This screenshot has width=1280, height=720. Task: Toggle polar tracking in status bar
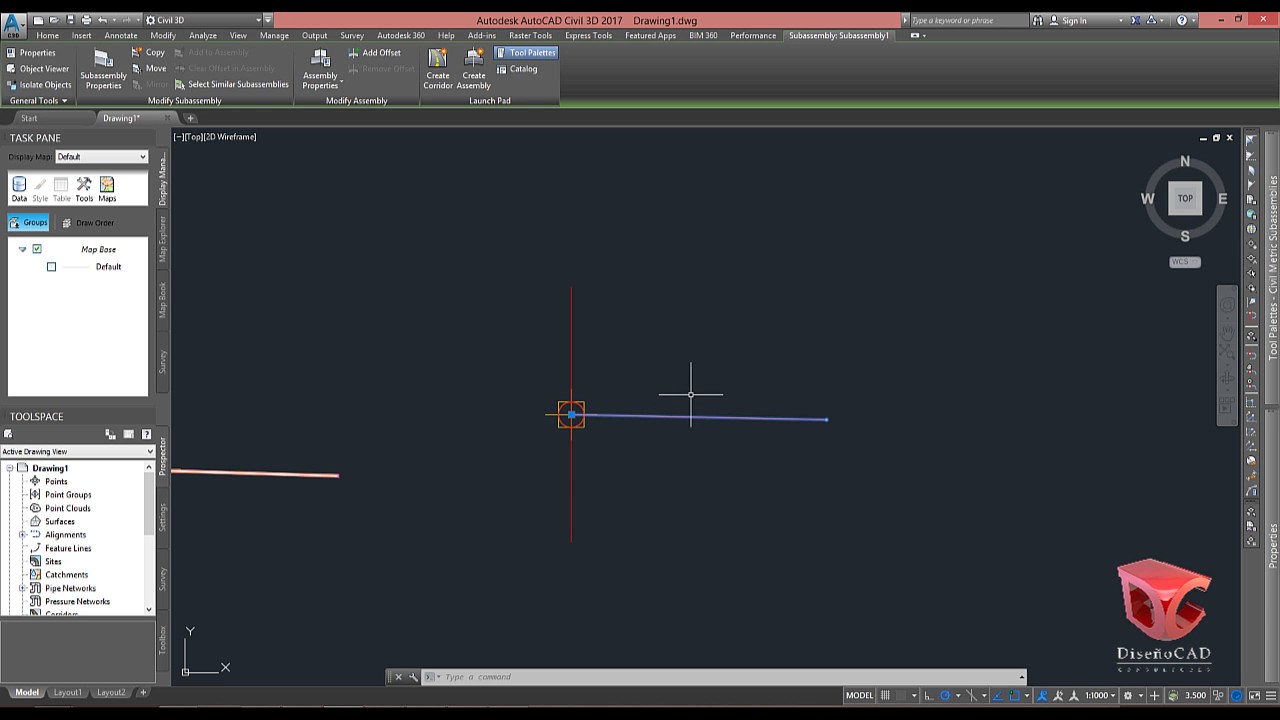pyautogui.click(x=946, y=695)
